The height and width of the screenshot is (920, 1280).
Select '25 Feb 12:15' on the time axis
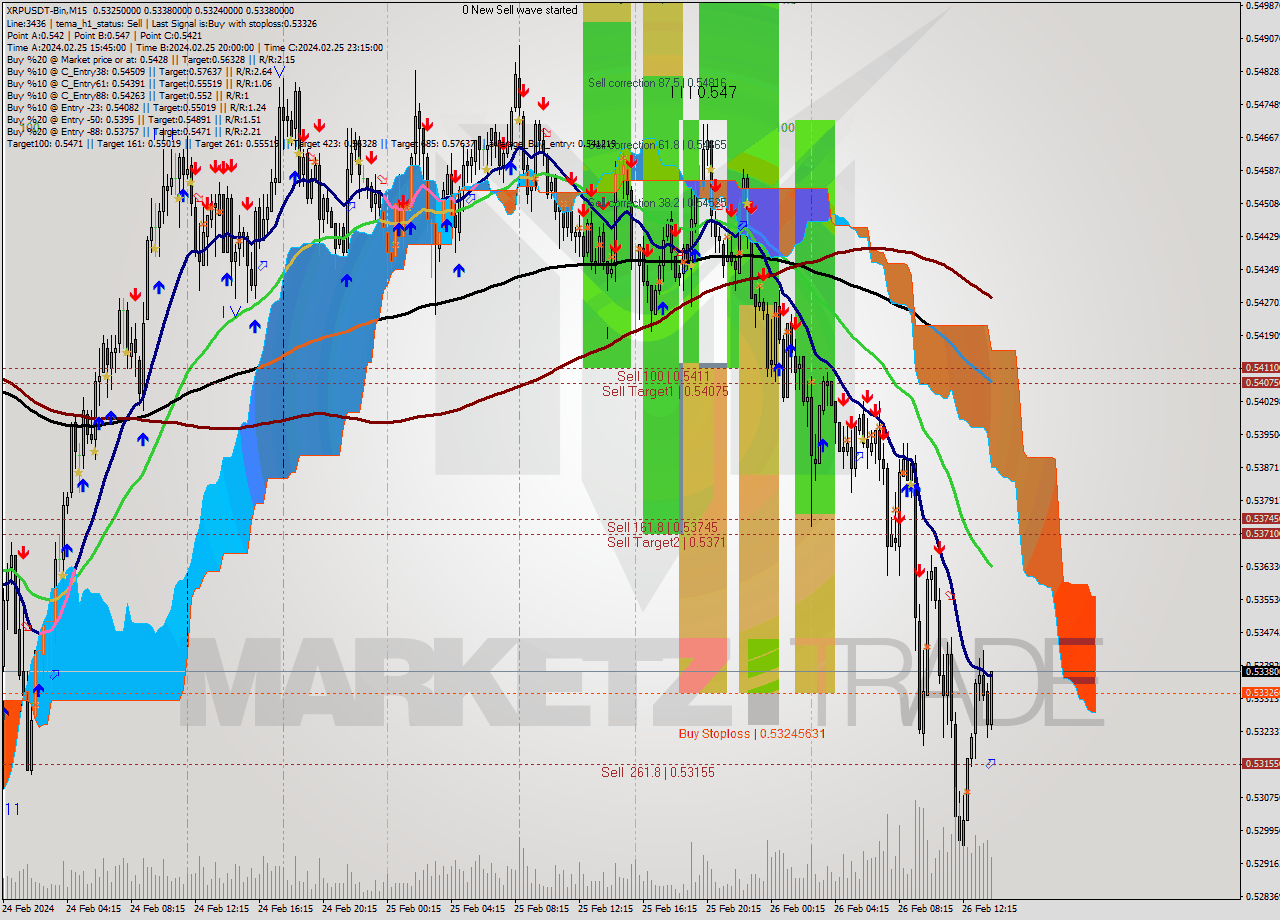(606, 909)
